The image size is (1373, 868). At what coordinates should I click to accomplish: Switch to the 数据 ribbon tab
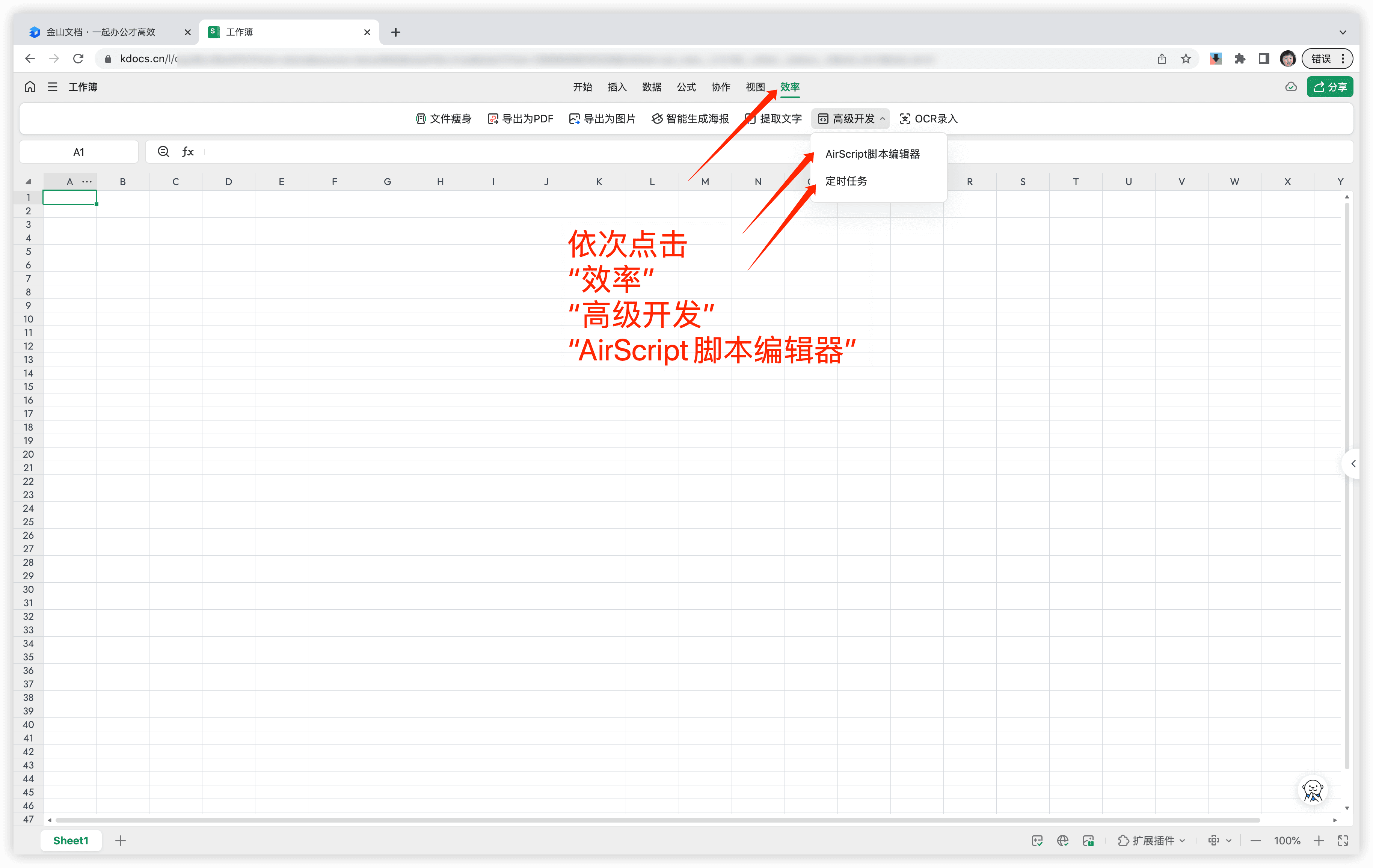(651, 87)
